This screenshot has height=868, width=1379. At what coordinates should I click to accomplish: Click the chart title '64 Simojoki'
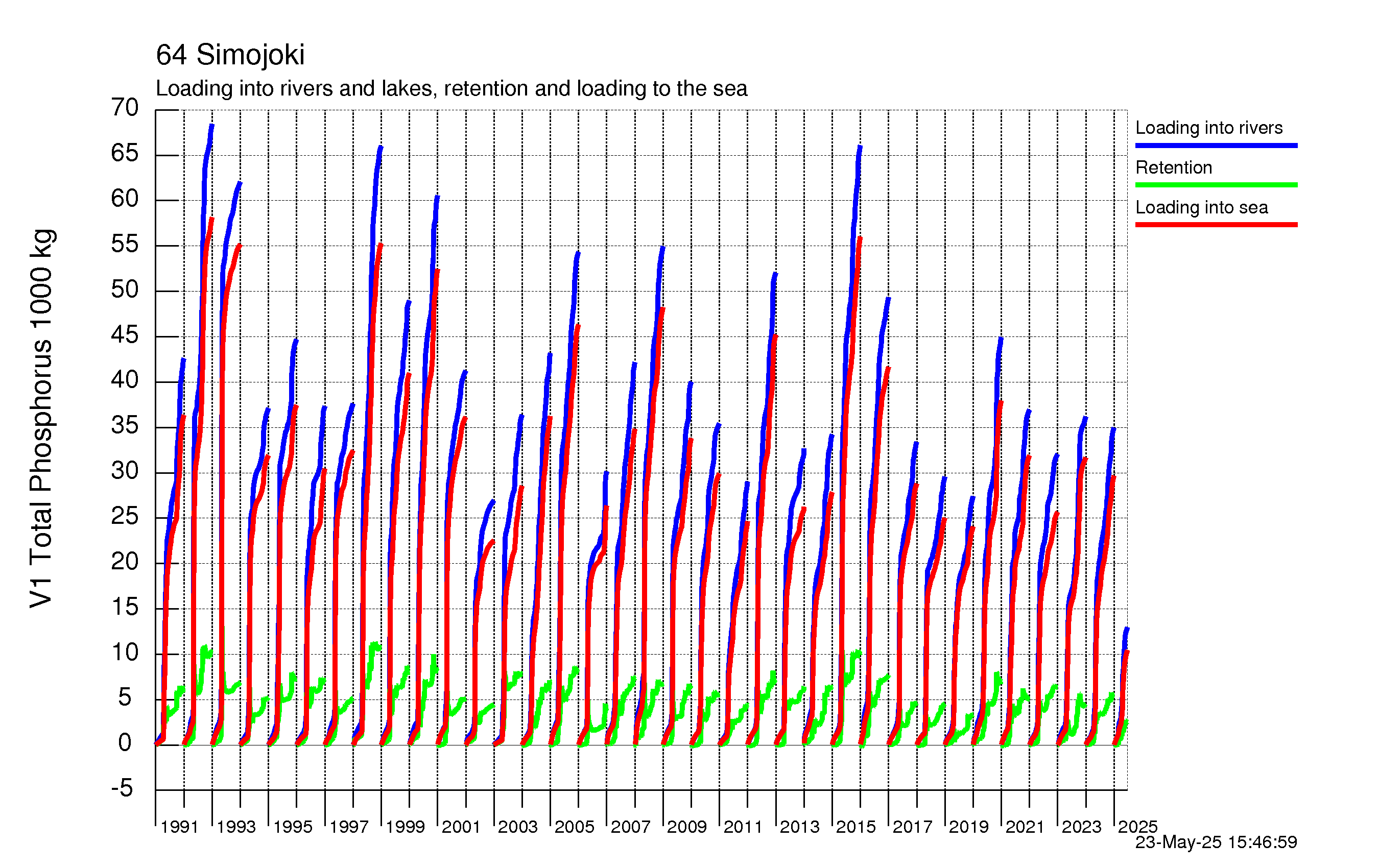click(230, 56)
